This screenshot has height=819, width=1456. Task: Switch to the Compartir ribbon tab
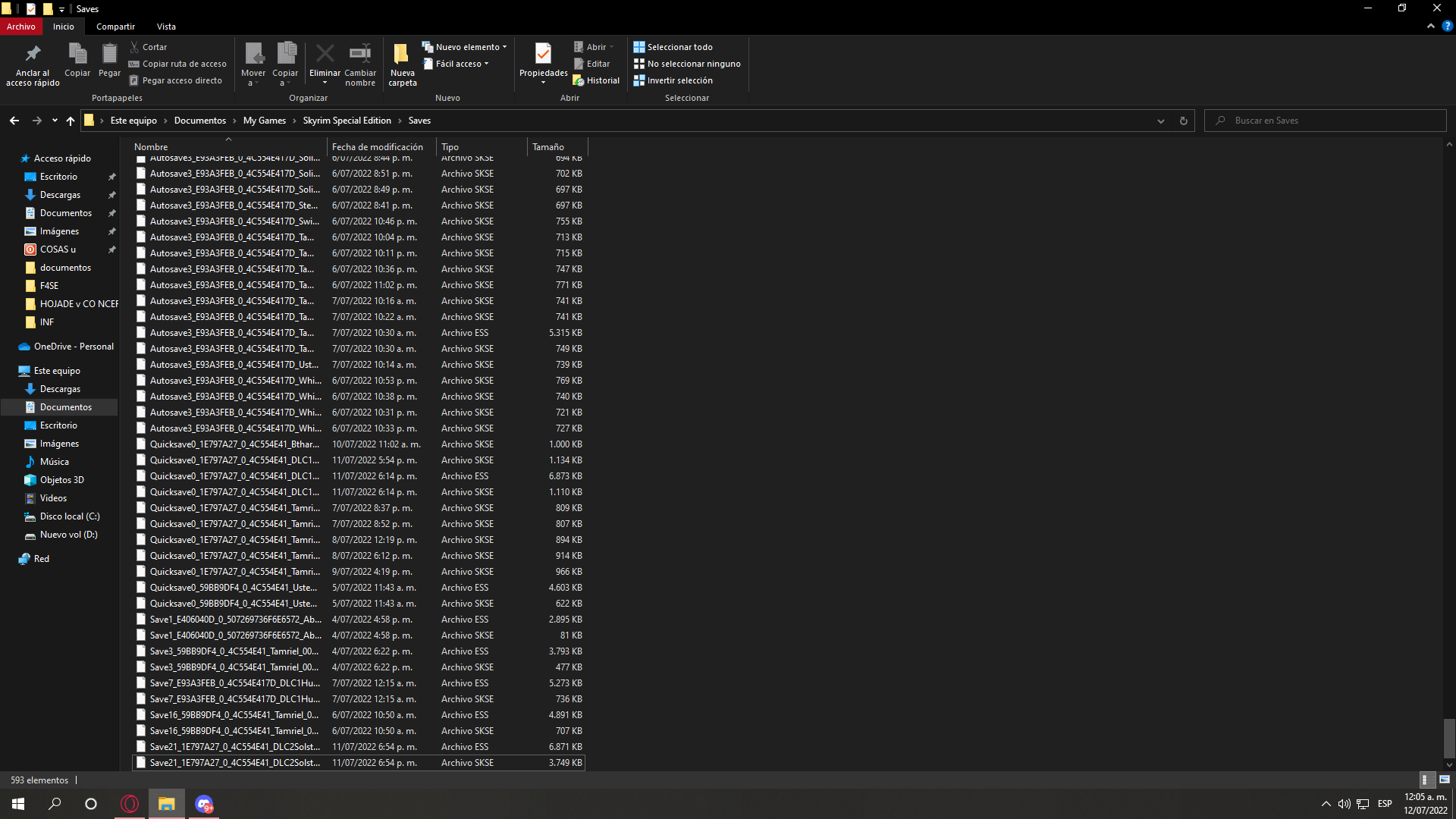(115, 27)
